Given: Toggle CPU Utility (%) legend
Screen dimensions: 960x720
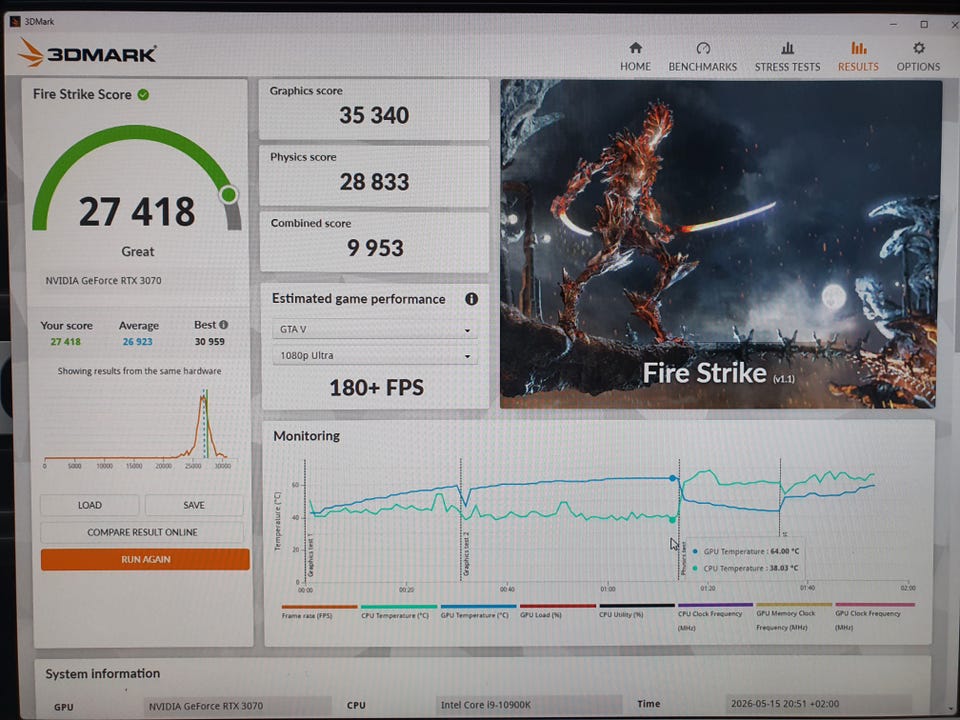Looking at the screenshot, I should 636,612.
